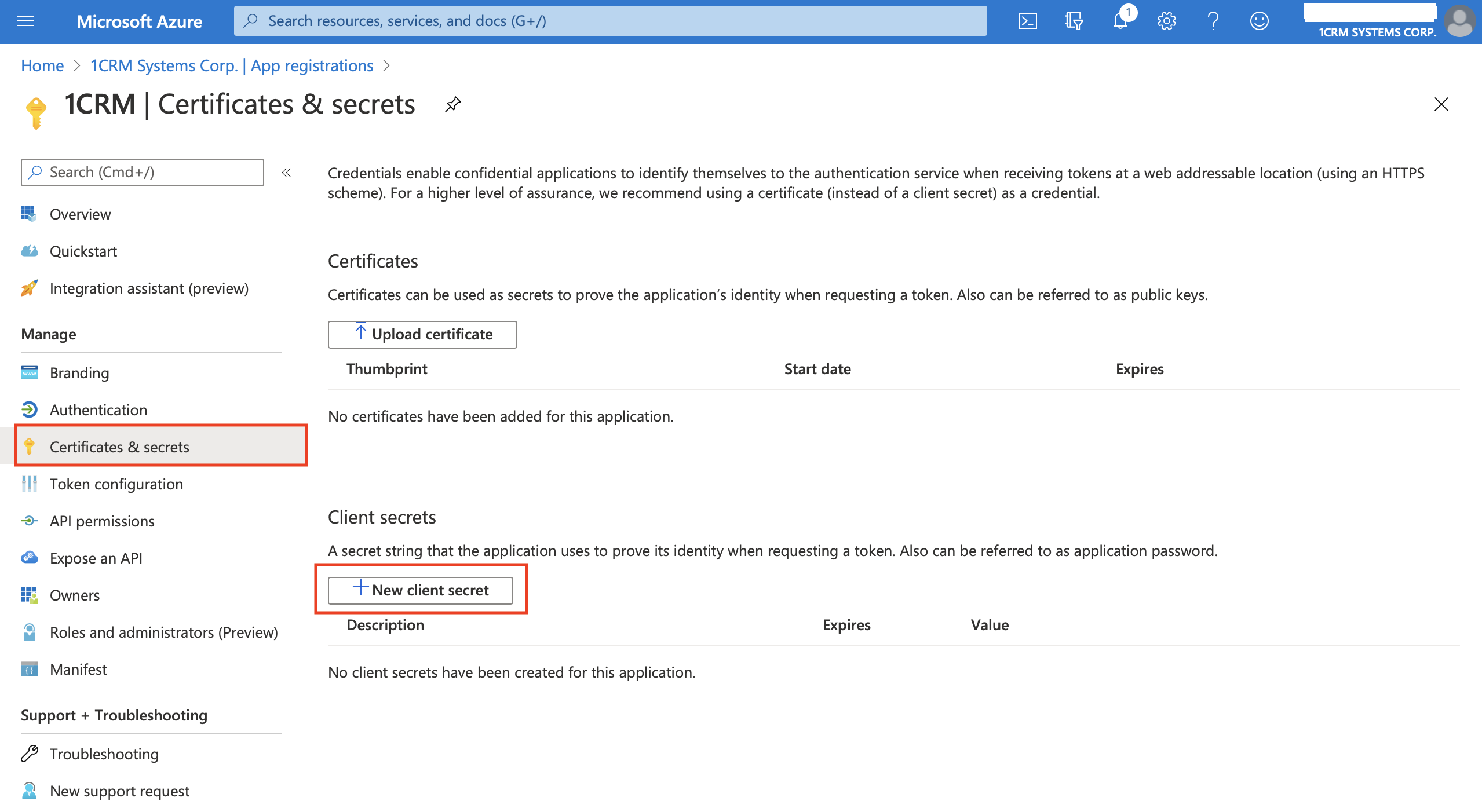Viewport: 1482px width, 812px height.
Task: Focus the global resource search box
Action: (610, 21)
